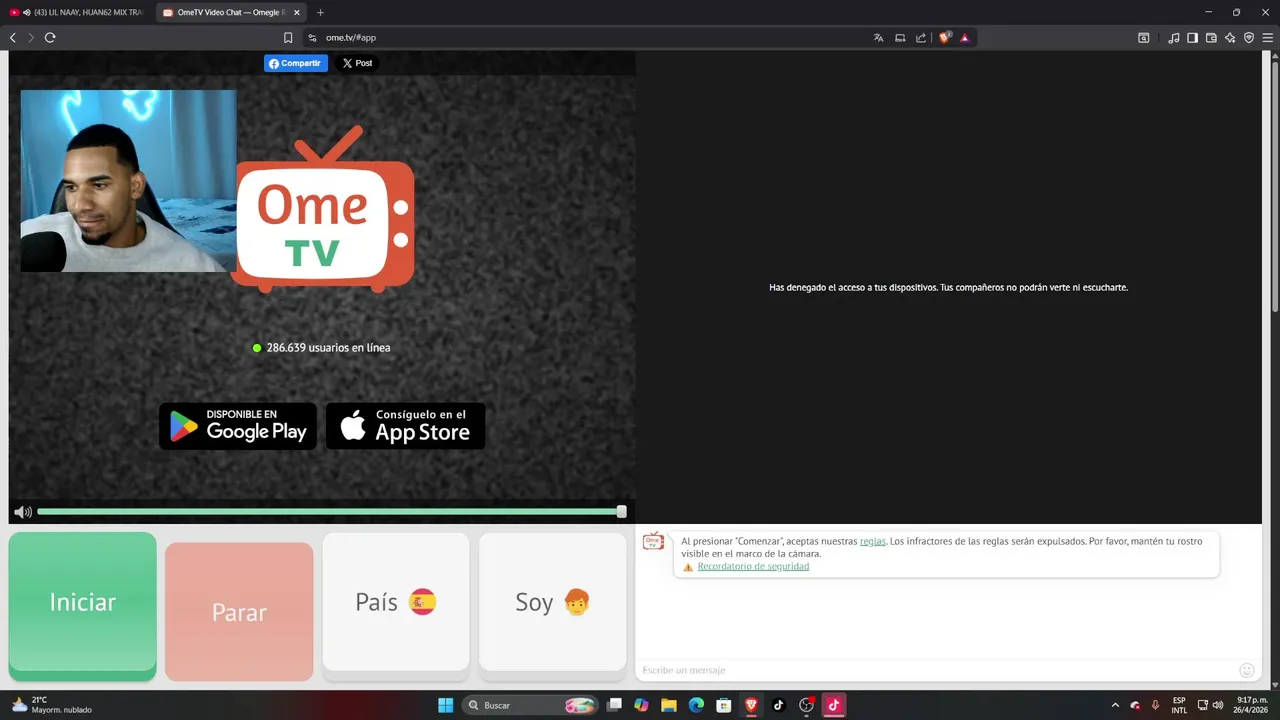Open the Google Play store badge
This screenshot has height=720, width=1280.
coord(238,426)
